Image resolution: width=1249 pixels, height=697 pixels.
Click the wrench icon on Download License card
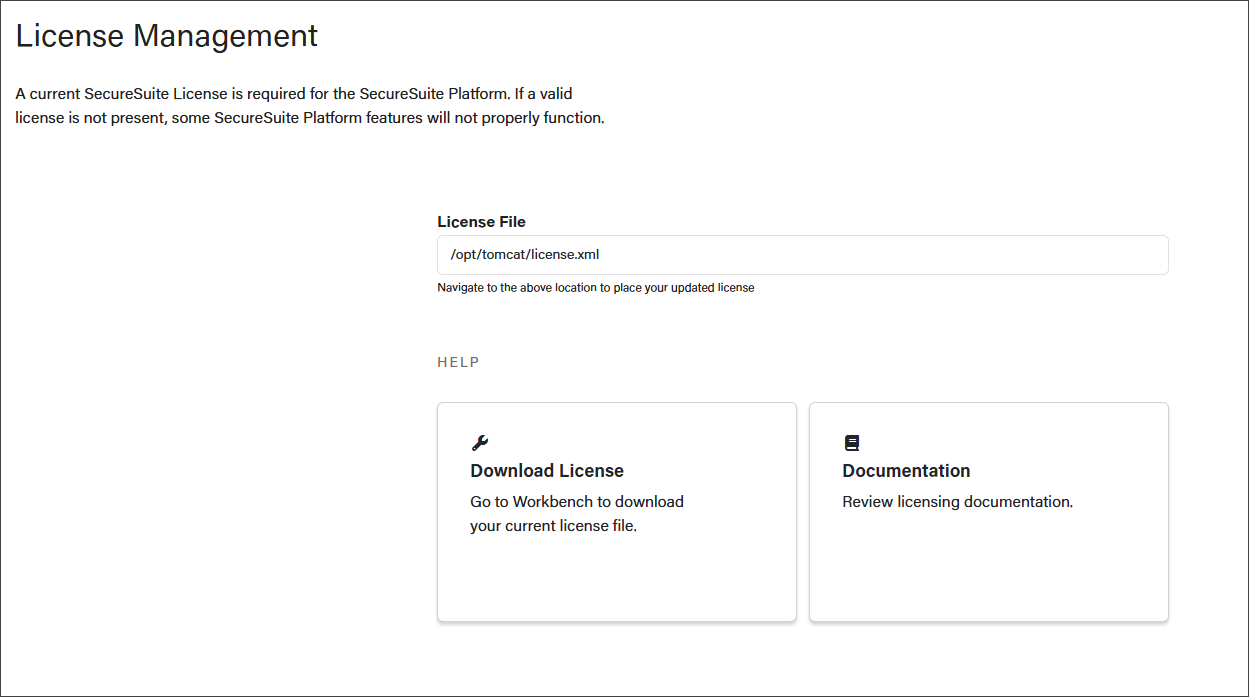pyautogui.click(x=480, y=443)
